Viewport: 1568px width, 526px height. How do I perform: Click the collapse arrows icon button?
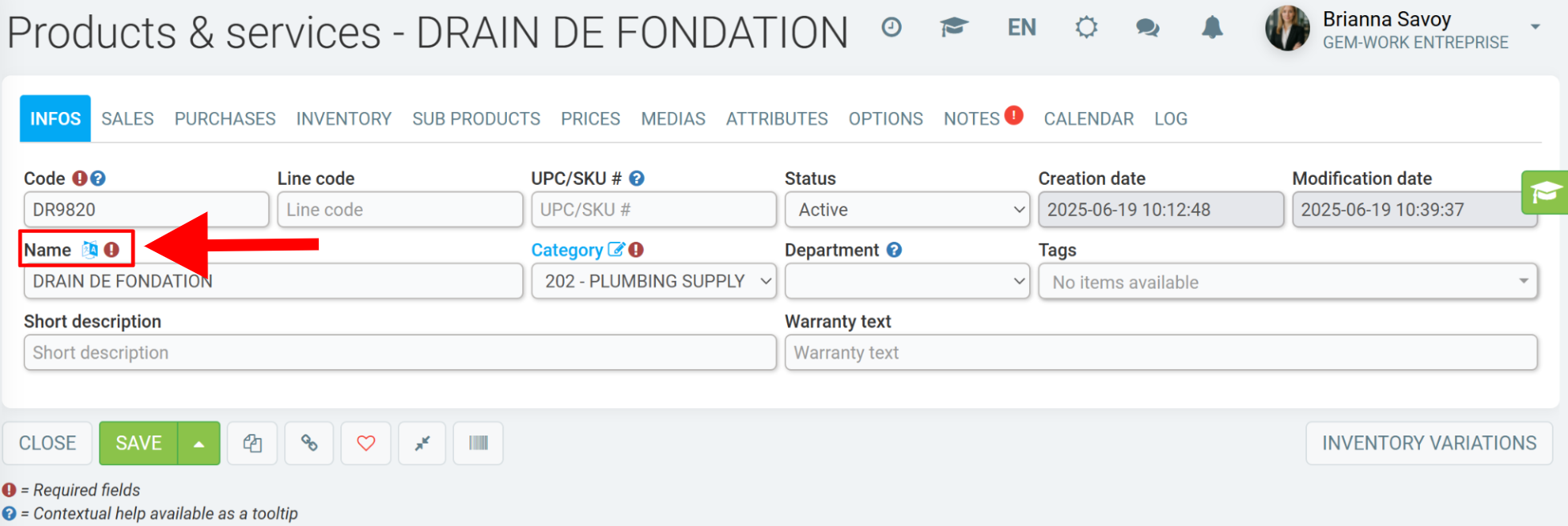pos(422,443)
